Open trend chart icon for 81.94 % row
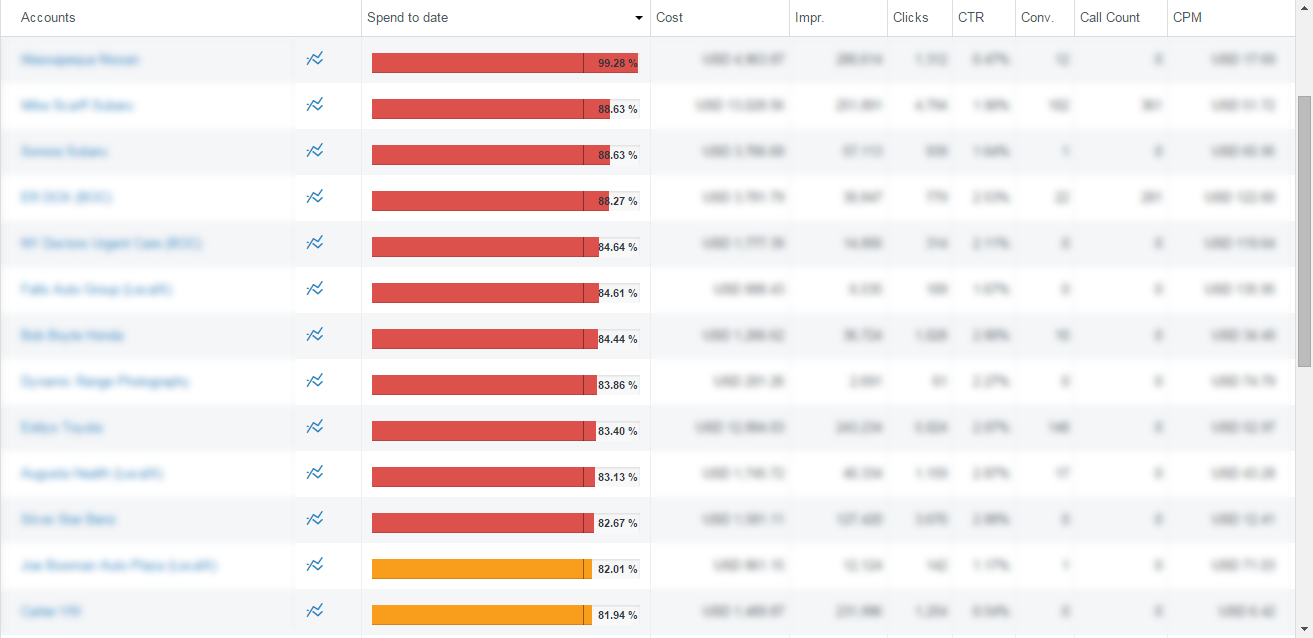This screenshot has width=1313, height=638. (315, 611)
